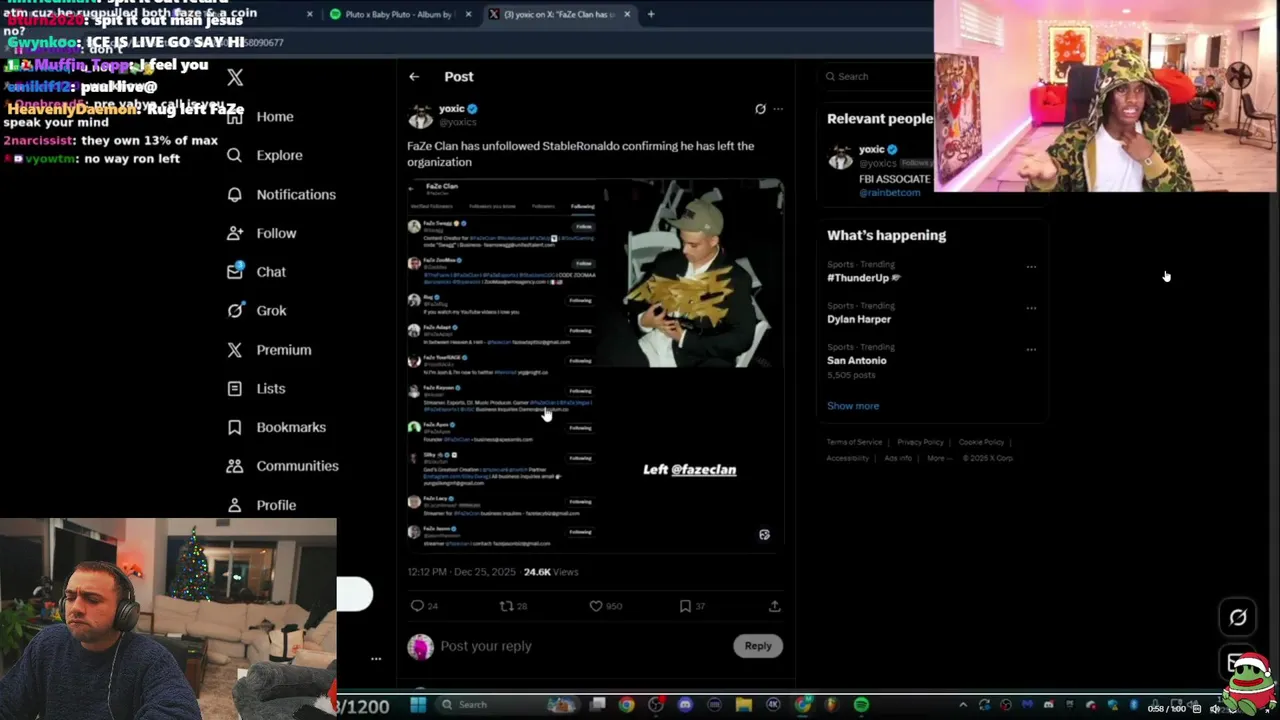Click the X search box
Screen dimensions: 1280x720
(876, 77)
